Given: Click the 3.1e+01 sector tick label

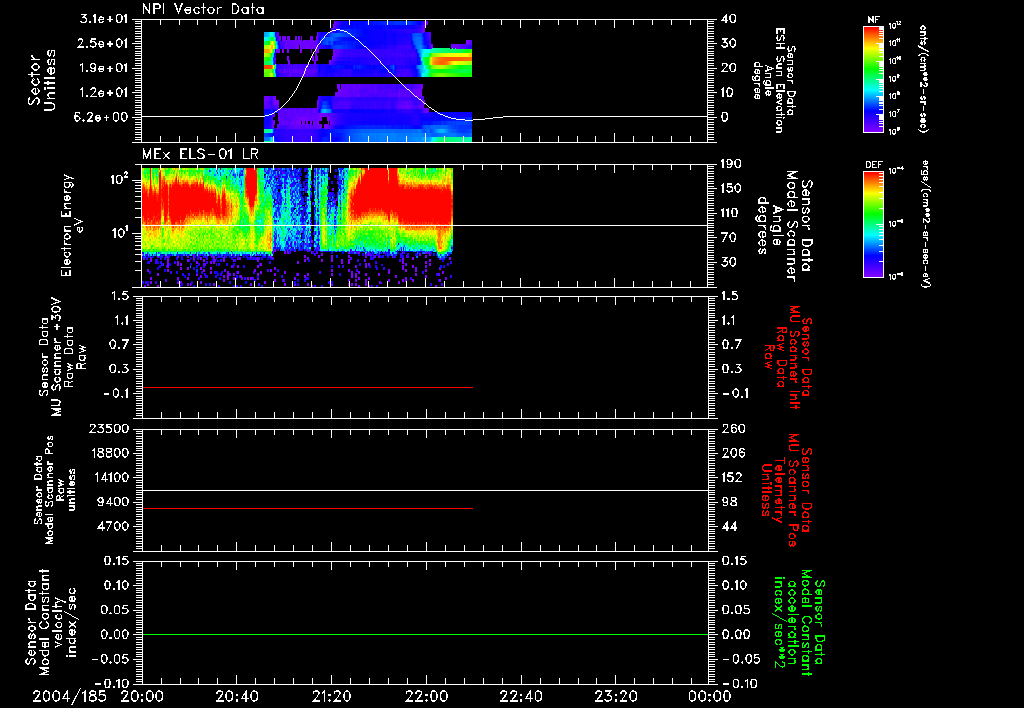Looking at the screenshot, I should pyautogui.click(x=105, y=19).
